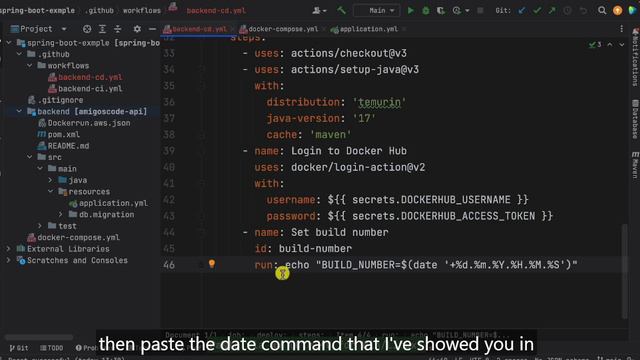
Task: Select Dockerrun.aws.json file
Action: click(89, 123)
